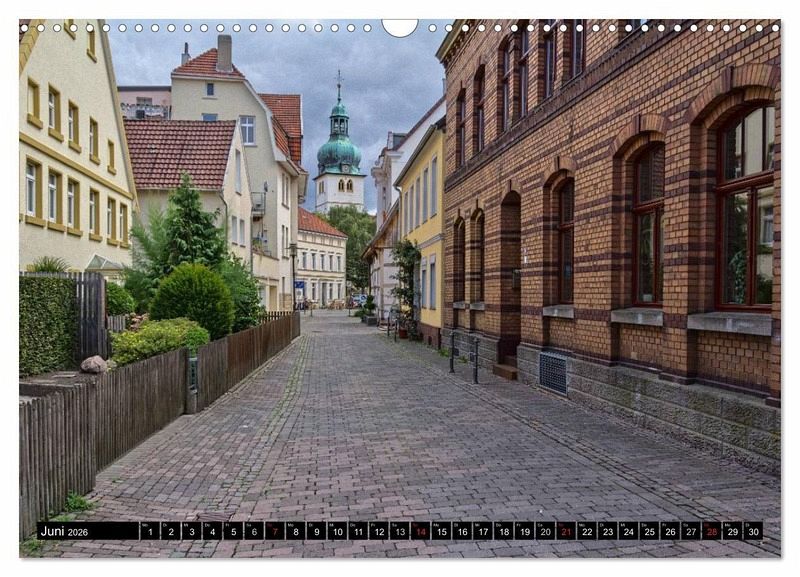The image size is (800, 577).
Task: Select June 1 in the calendar strip
Action: coord(149,531)
